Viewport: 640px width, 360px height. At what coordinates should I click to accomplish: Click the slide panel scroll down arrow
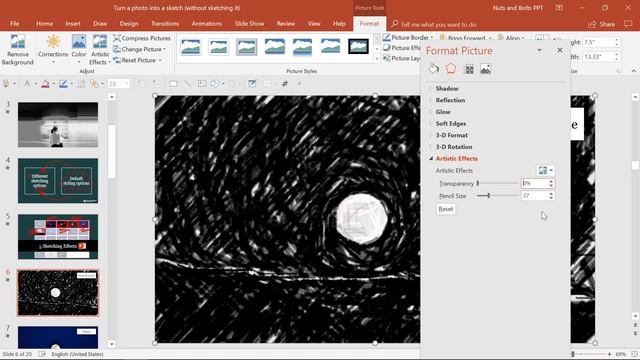coord(111,344)
